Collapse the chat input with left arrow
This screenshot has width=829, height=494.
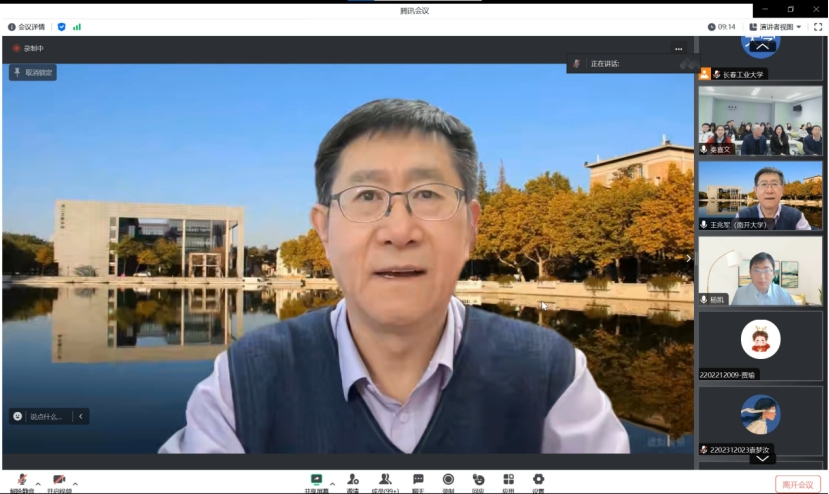[80, 416]
